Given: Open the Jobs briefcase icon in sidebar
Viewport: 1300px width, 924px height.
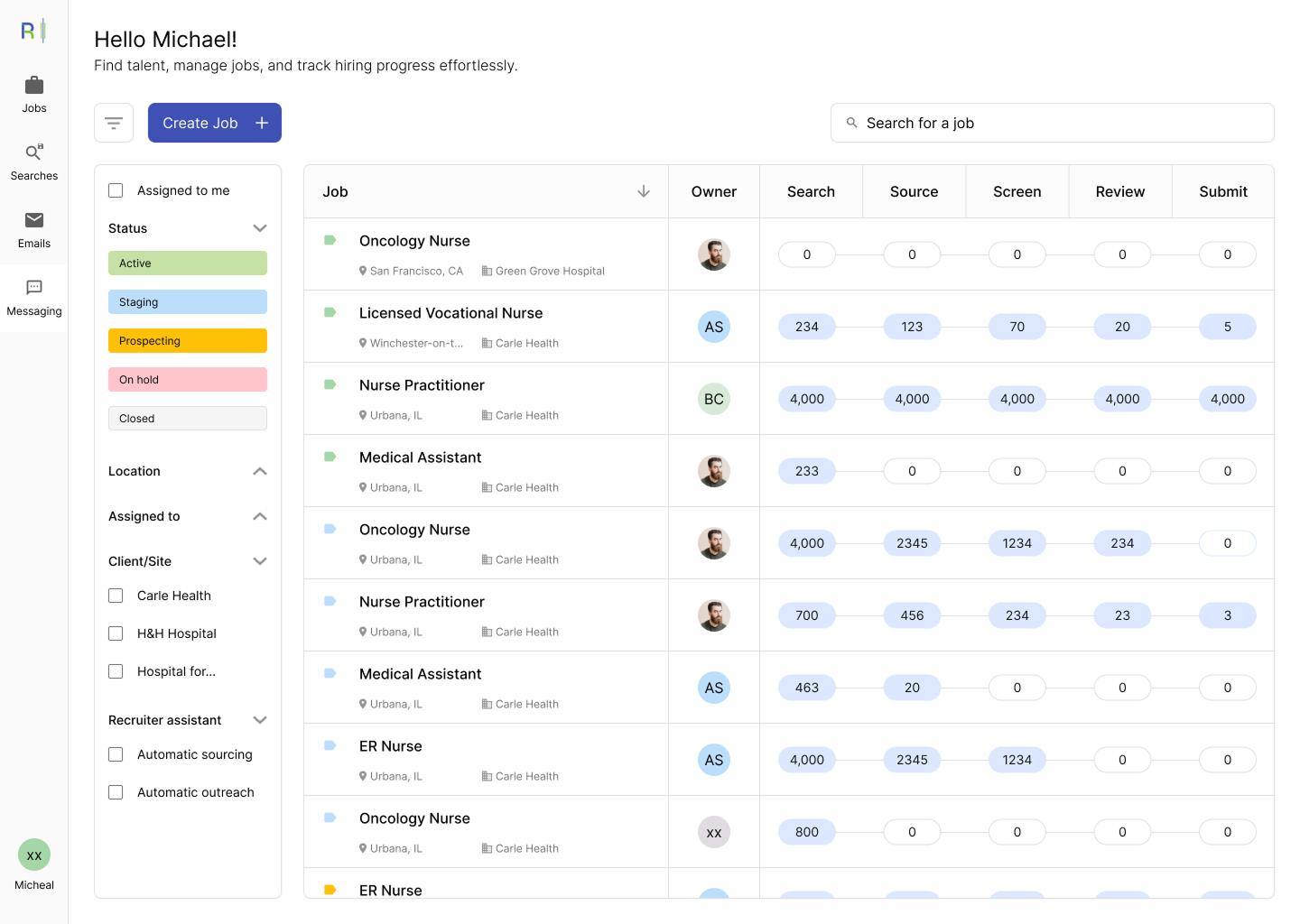Looking at the screenshot, I should [34, 86].
